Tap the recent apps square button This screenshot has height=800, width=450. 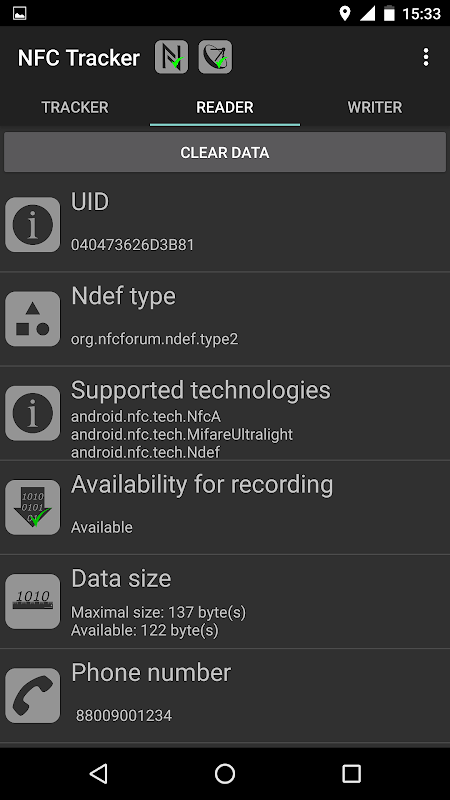(351, 773)
